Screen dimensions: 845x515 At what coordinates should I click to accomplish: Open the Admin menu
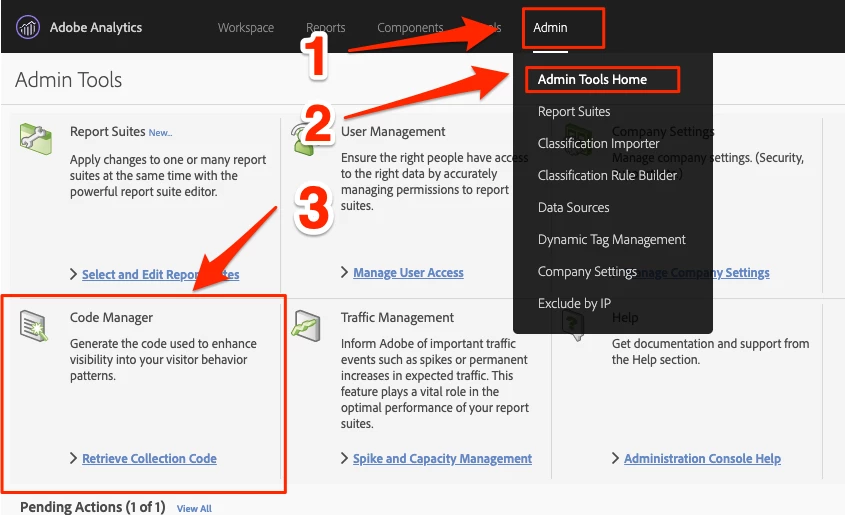coord(550,27)
